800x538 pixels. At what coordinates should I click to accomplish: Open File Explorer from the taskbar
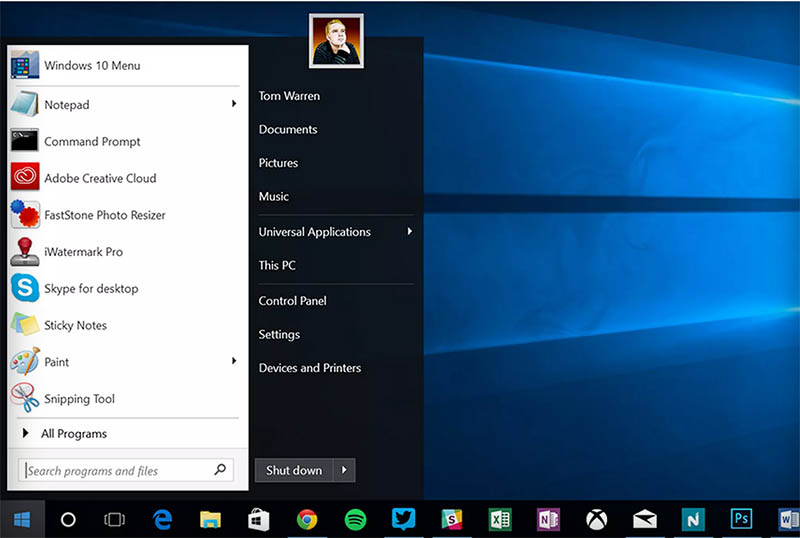pos(210,520)
